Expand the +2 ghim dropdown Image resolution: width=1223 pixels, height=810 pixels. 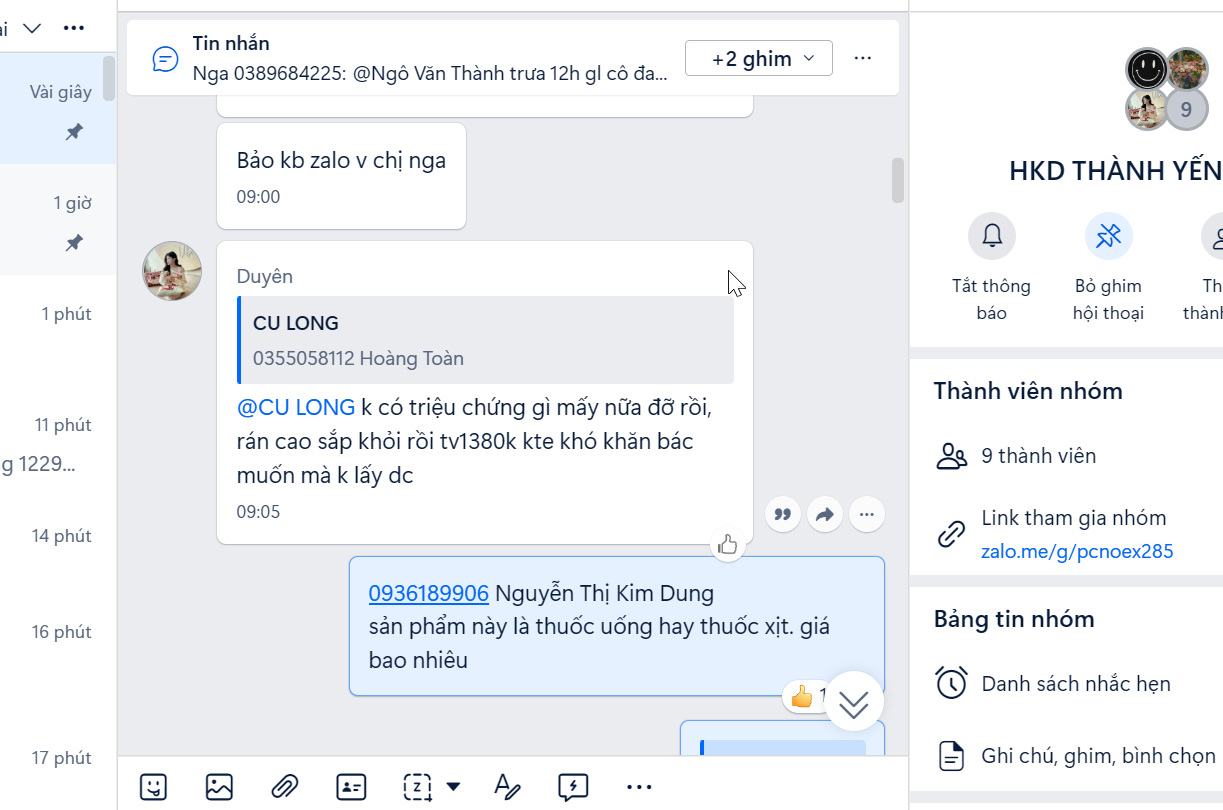click(758, 58)
